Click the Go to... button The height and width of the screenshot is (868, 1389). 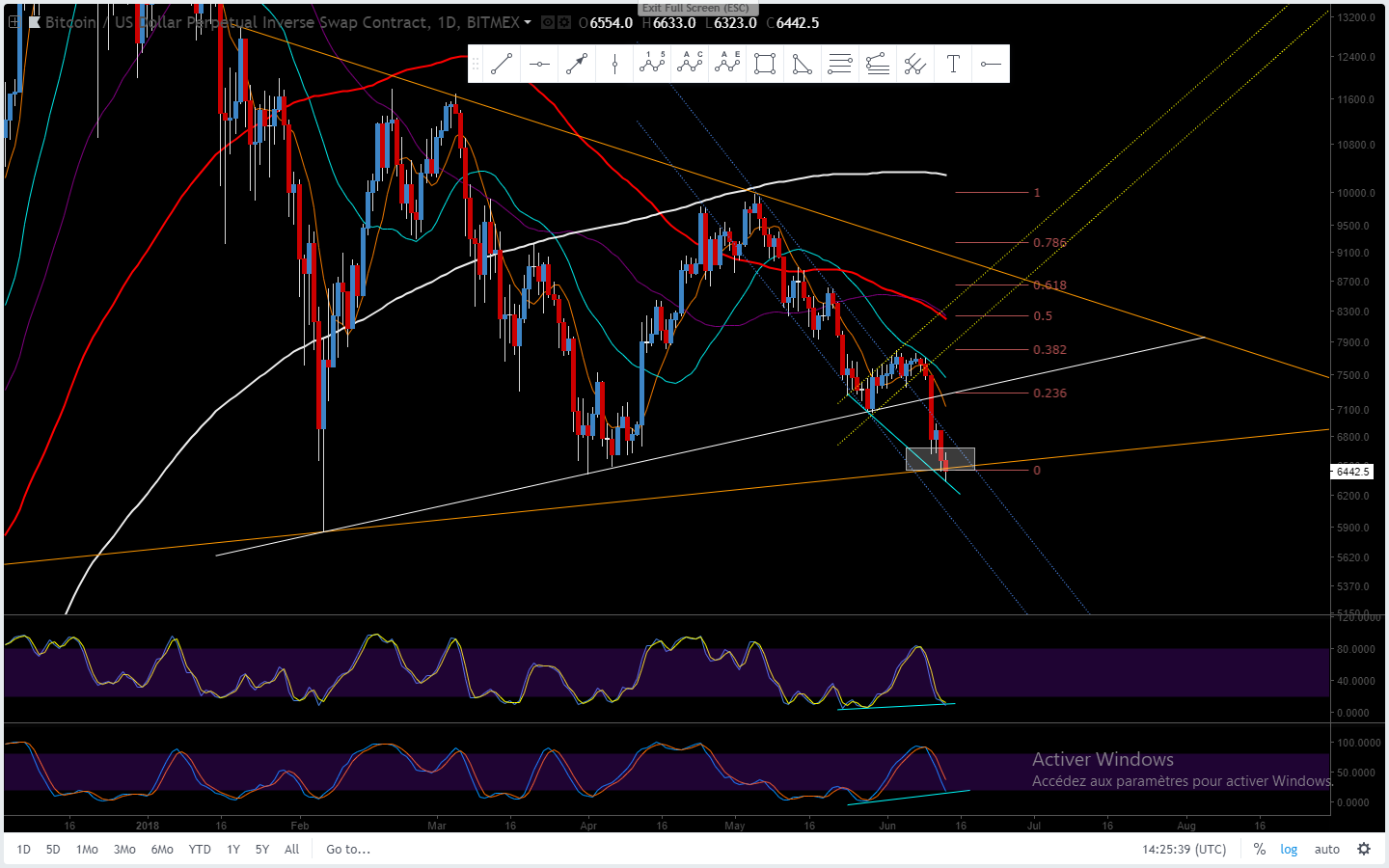tap(348, 849)
